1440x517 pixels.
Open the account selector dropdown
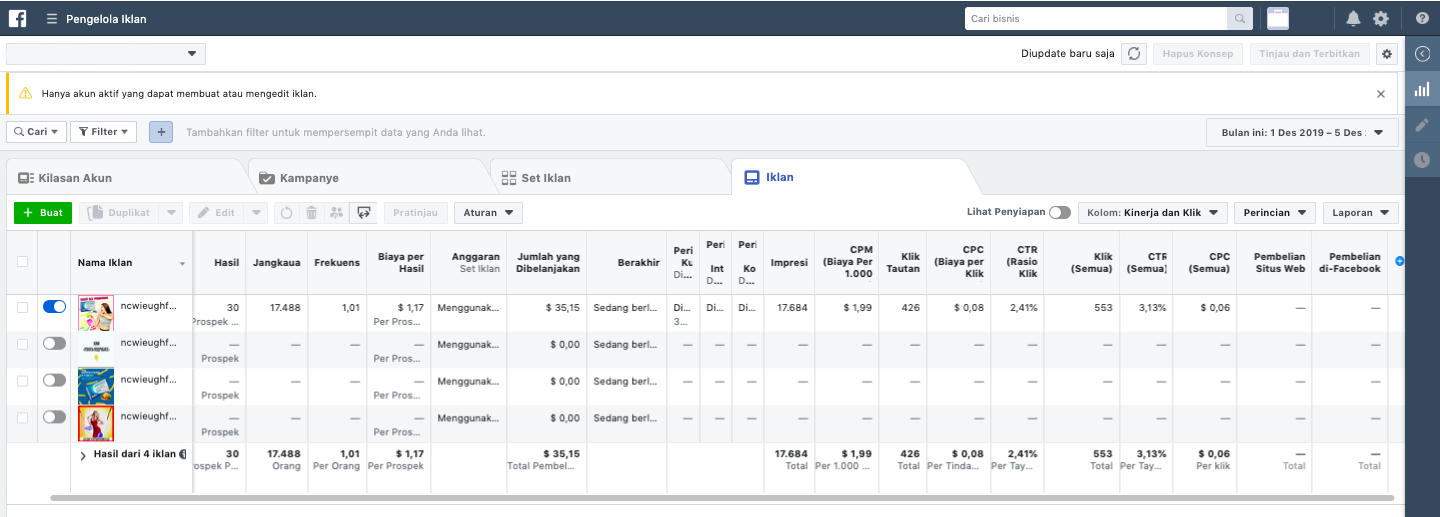click(x=106, y=54)
